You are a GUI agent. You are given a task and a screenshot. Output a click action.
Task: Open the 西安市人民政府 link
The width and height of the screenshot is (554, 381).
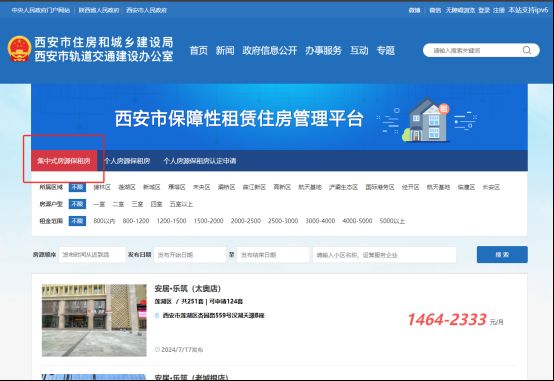click(x=146, y=10)
